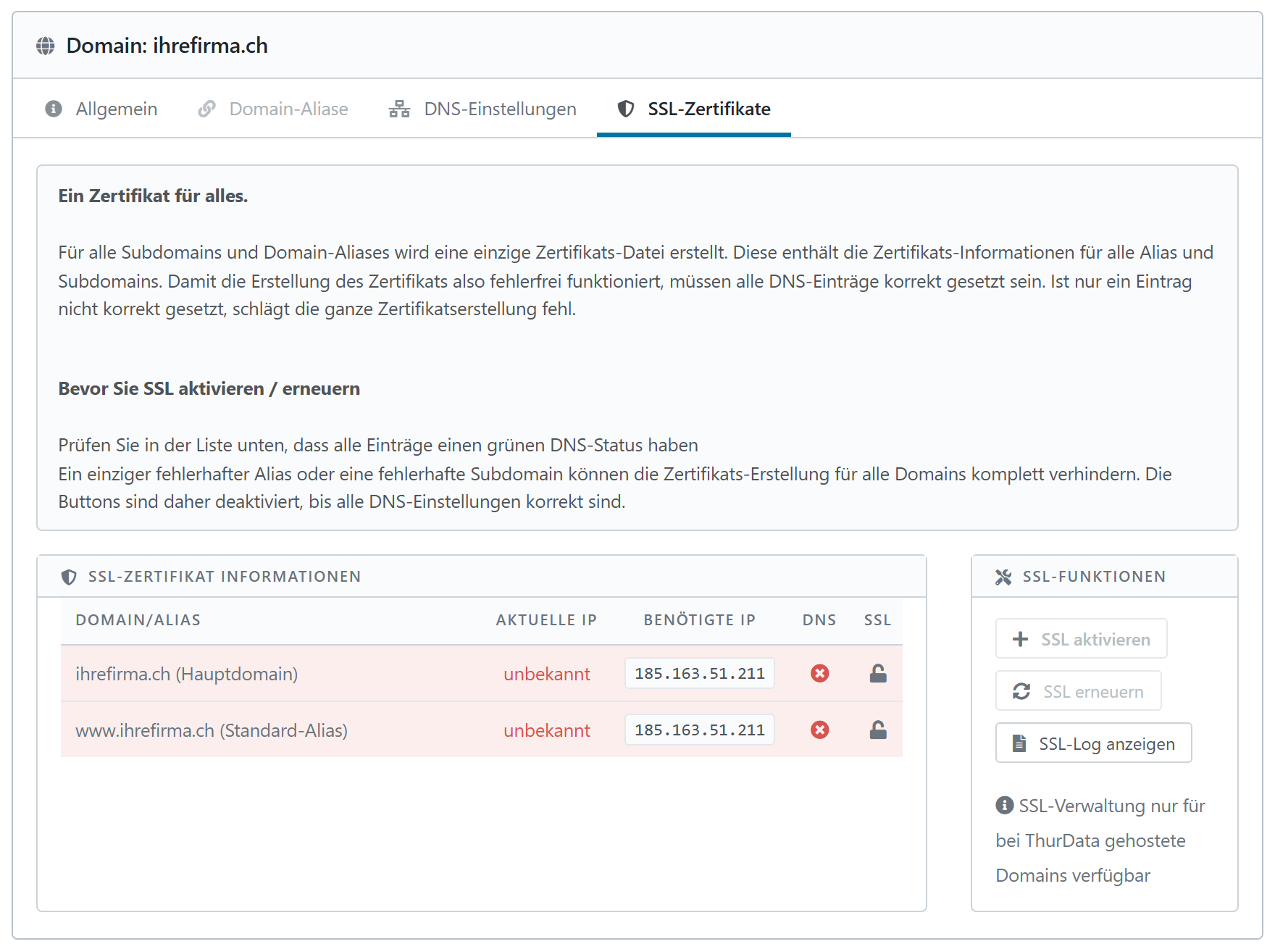
Task: Click the required IP field for ihrefirma.ch Hauptdomain
Action: 700,673
